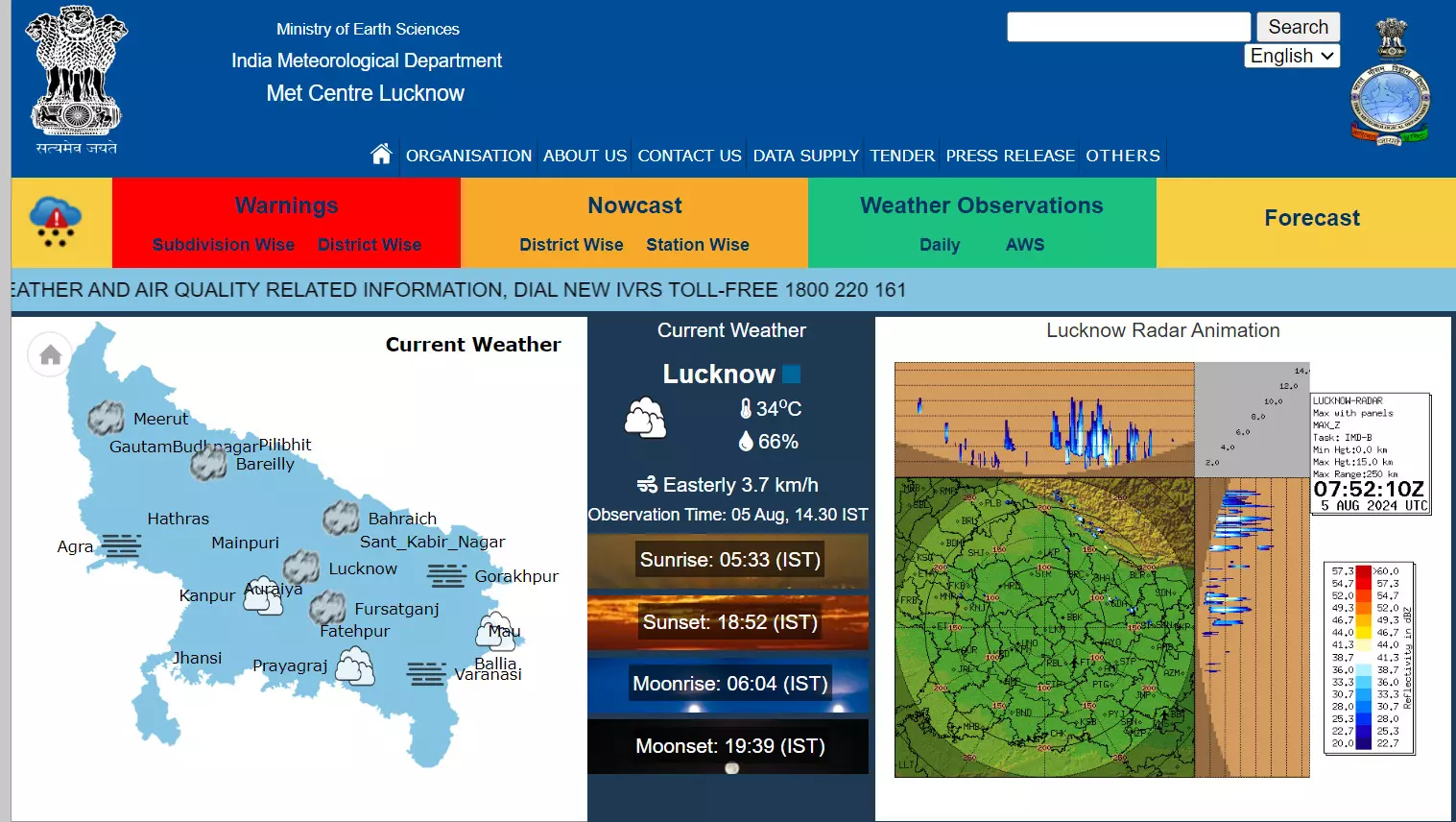Viewport: 1456px width, 822px height.
Task: Click the Lucknow radar animation image
Action: pos(1102,569)
